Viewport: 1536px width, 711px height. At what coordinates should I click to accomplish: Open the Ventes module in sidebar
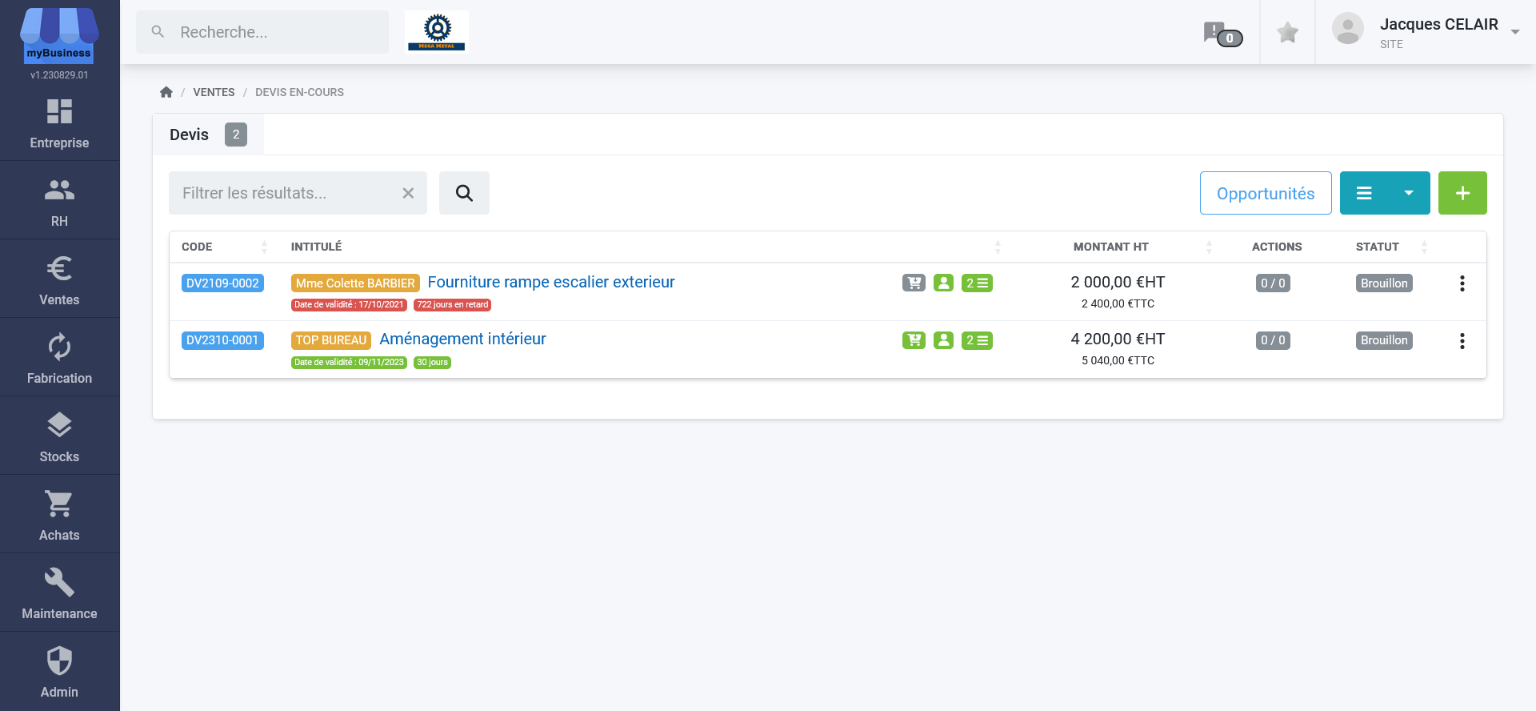pos(59,279)
